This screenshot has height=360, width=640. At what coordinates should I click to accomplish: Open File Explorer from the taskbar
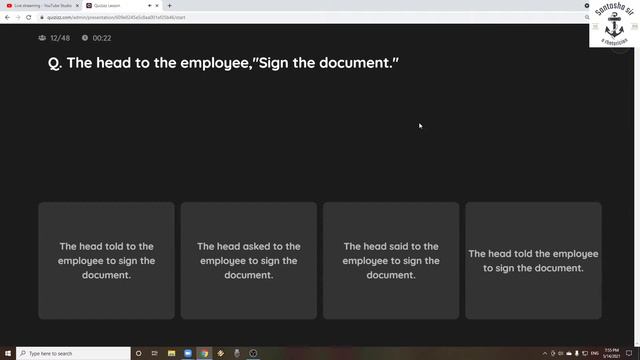pyautogui.click(x=171, y=353)
